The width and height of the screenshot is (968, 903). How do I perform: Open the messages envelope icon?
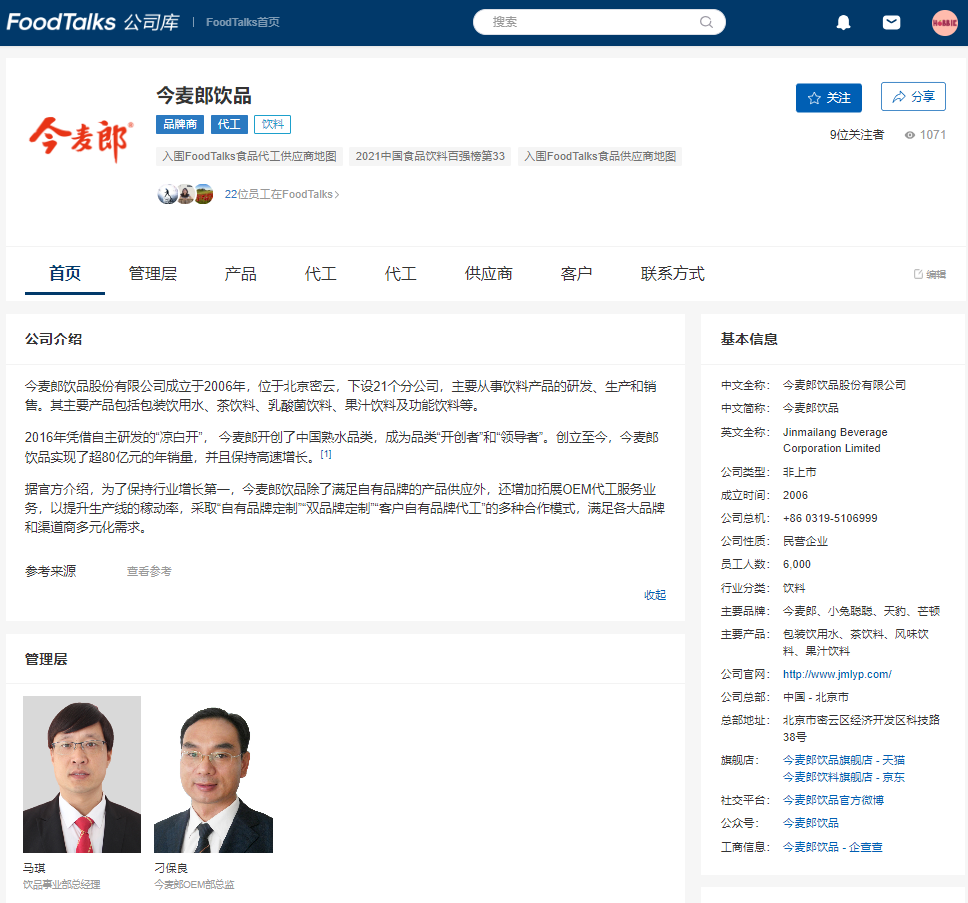click(x=891, y=22)
